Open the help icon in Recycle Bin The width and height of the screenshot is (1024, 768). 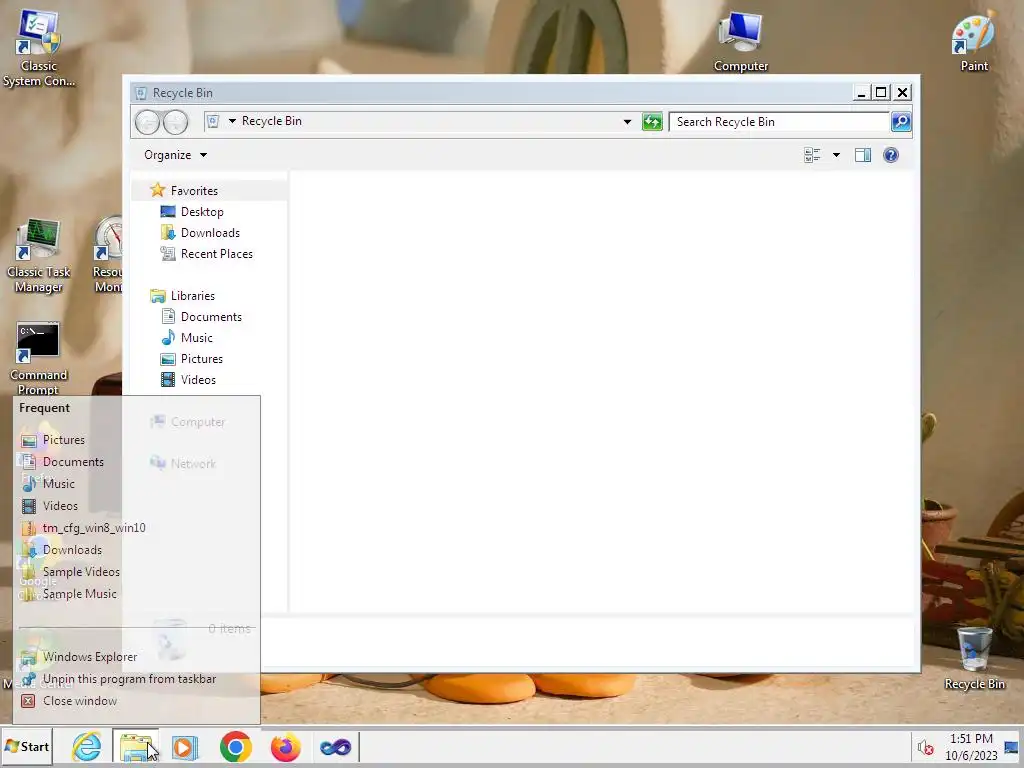(x=891, y=155)
